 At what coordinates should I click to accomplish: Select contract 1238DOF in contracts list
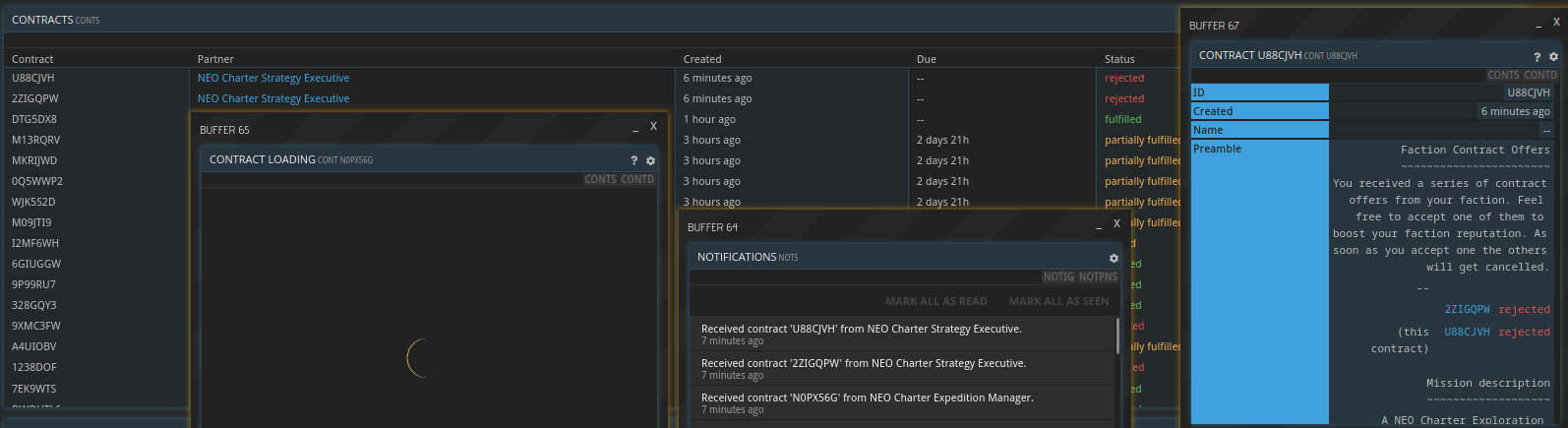(34, 367)
